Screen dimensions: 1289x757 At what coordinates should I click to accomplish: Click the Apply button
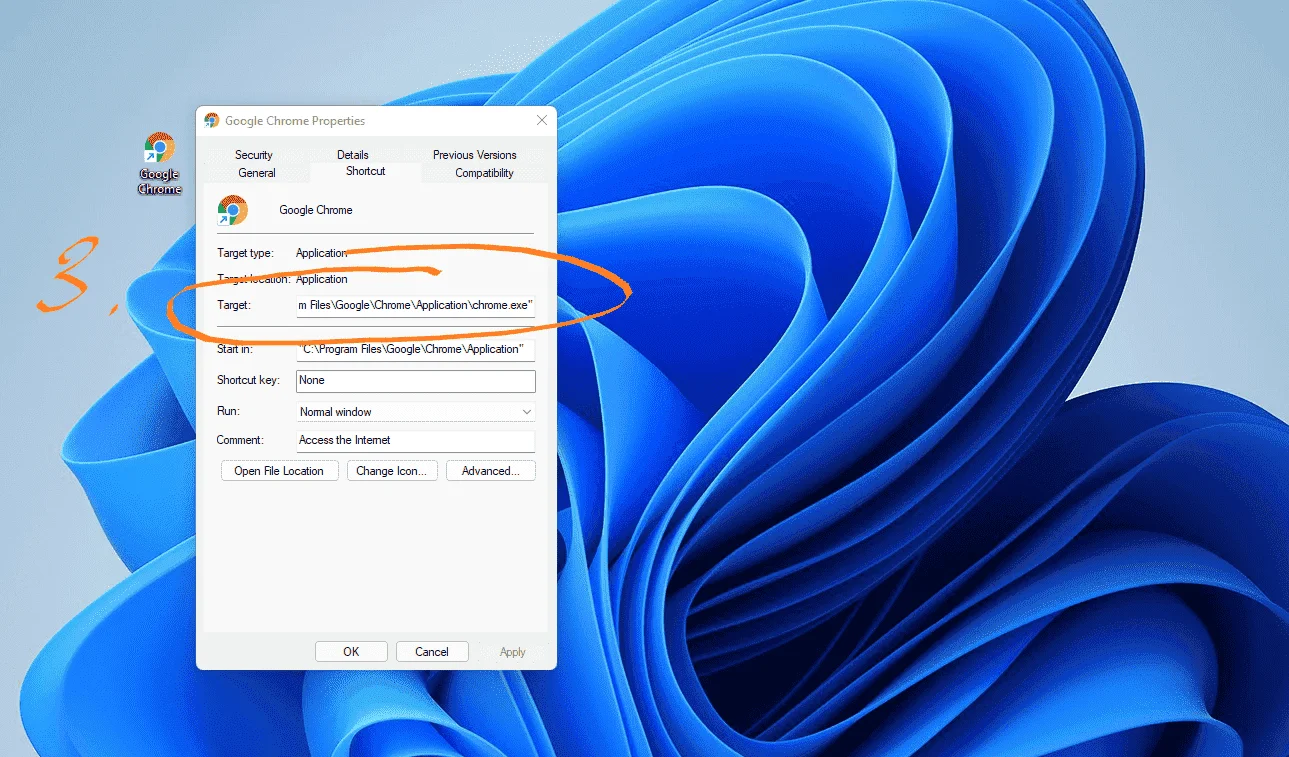point(513,652)
